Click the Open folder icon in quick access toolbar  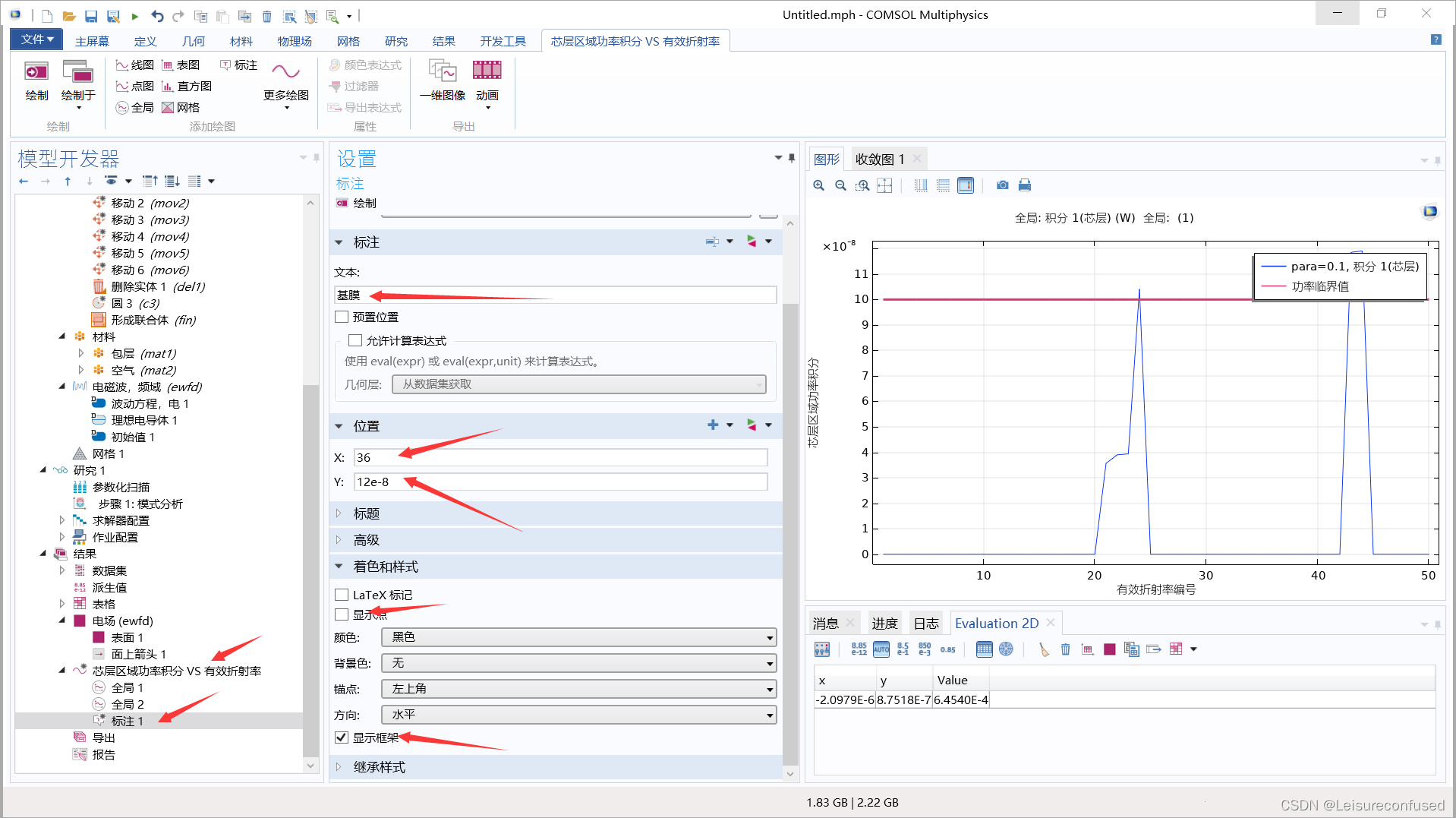pyautogui.click(x=69, y=16)
